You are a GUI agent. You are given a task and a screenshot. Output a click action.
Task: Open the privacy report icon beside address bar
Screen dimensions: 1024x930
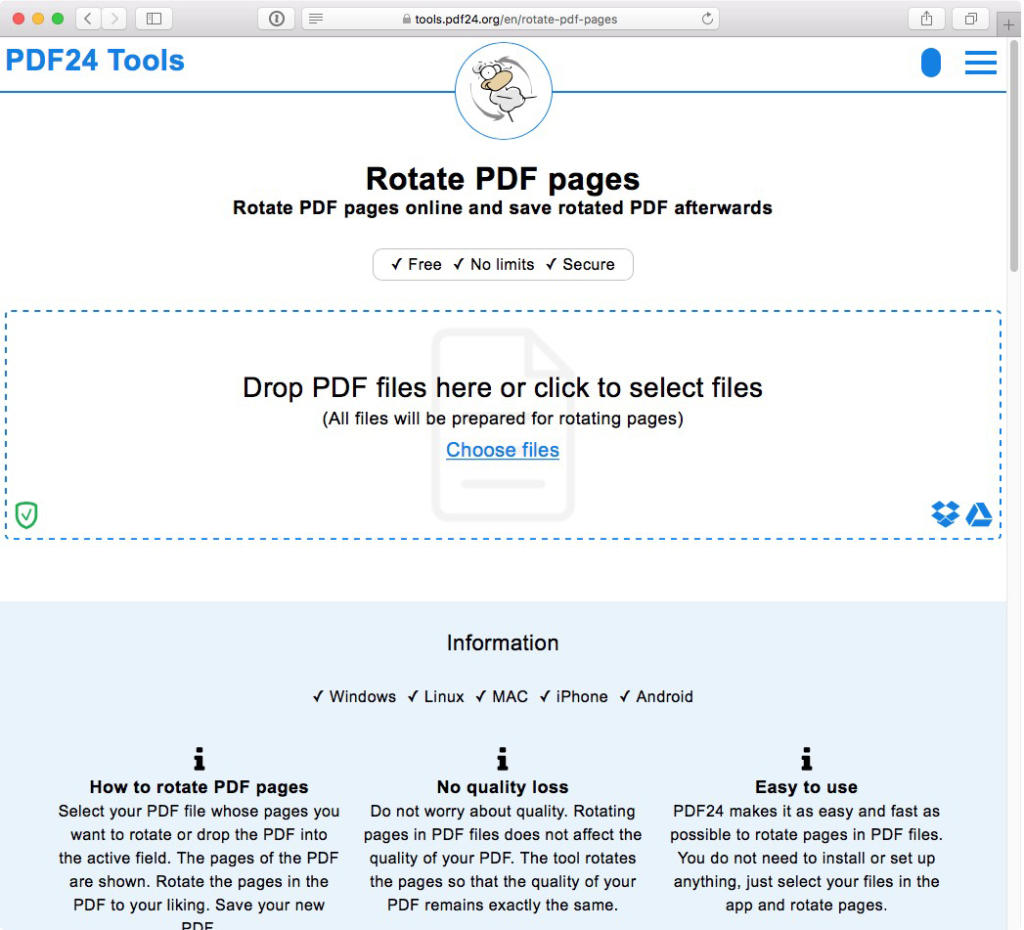276,18
